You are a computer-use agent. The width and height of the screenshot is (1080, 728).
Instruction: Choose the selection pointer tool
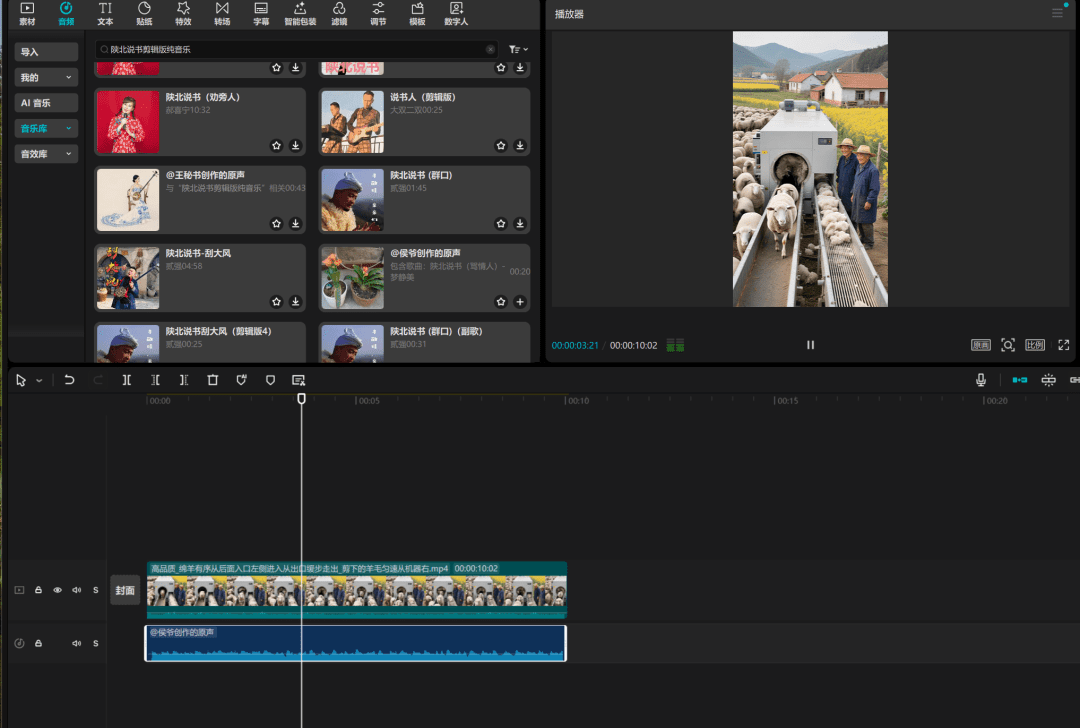point(21,380)
